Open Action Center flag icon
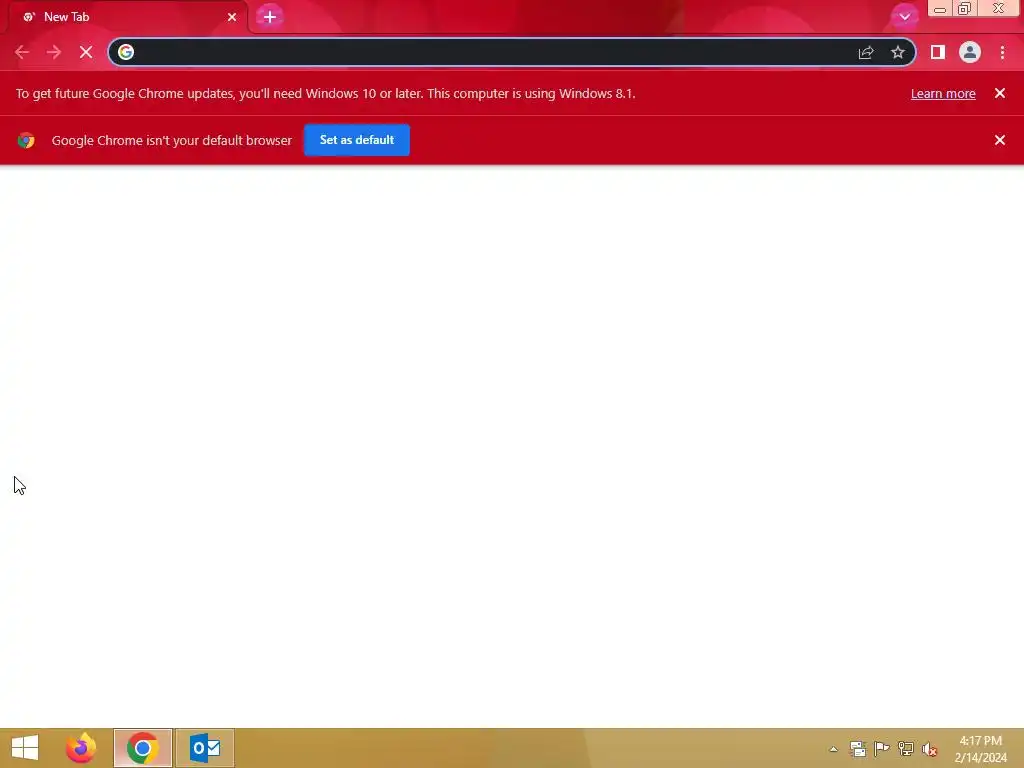Screen dimensions: 1024x768 [x=882, y=749]
